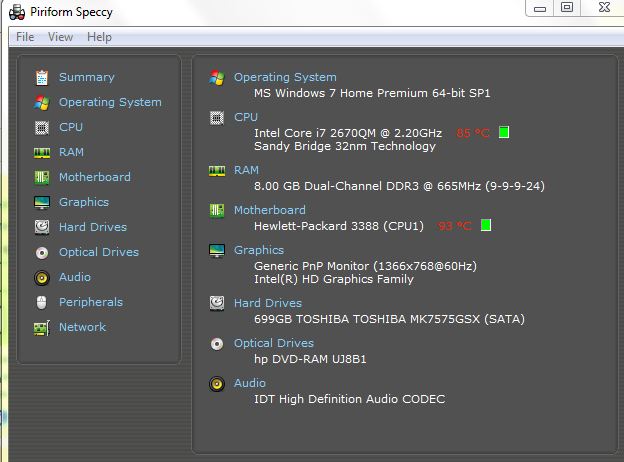Click the Motherboard icon in sidebar
This screenshot has width=624, height=462.
point(41,177)
